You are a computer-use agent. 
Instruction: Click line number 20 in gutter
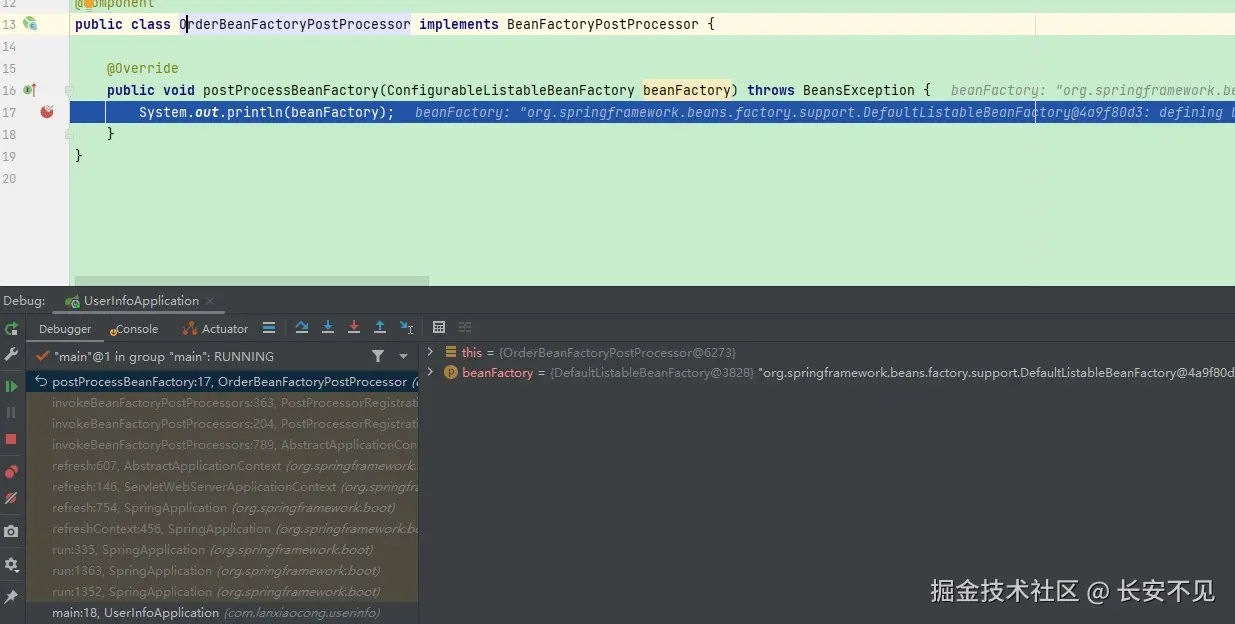[10, 178]
